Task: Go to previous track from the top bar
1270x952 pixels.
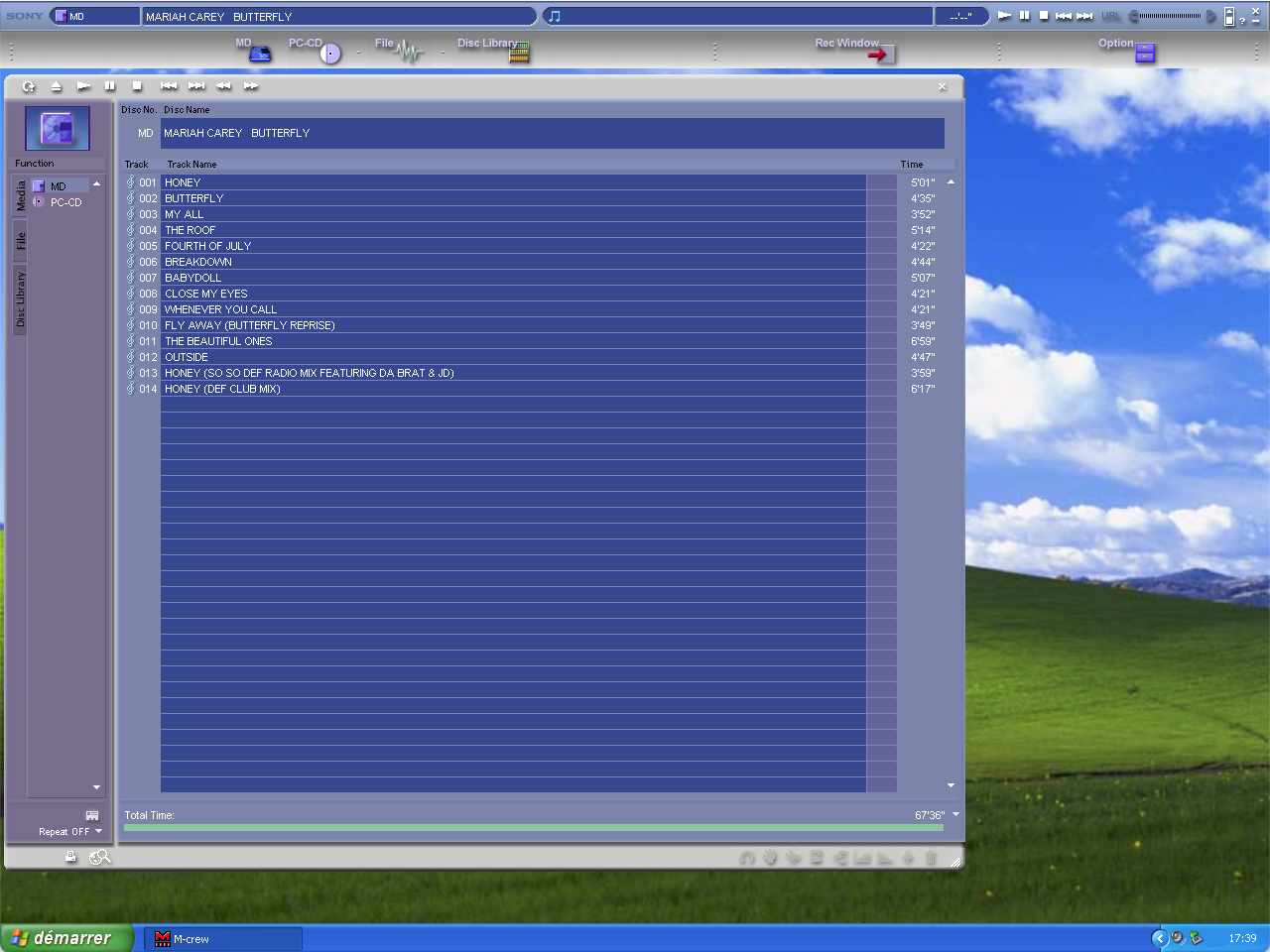Action: click(x=1064, y=16)
